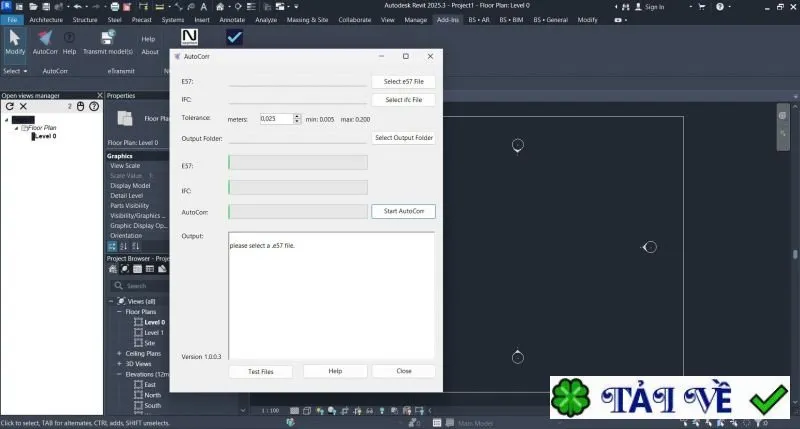Collapse the Floor Plans tree node
This screenshot has width=800, height=429.
click(x=119, y=312)
